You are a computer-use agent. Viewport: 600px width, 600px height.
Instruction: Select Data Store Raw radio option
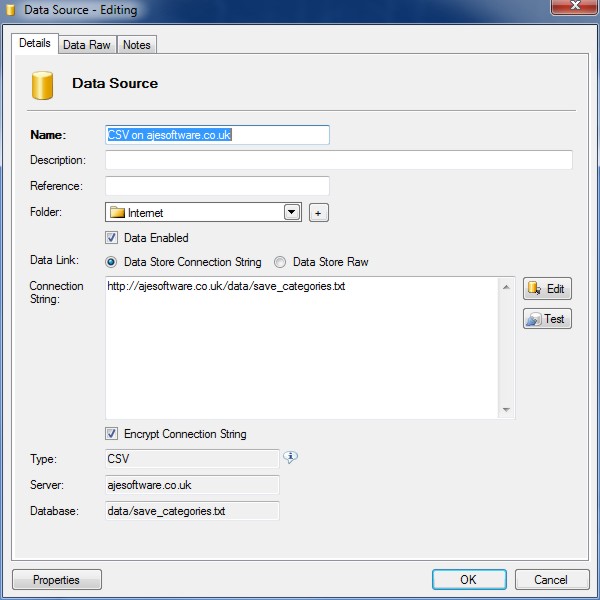tap(281, 262)
